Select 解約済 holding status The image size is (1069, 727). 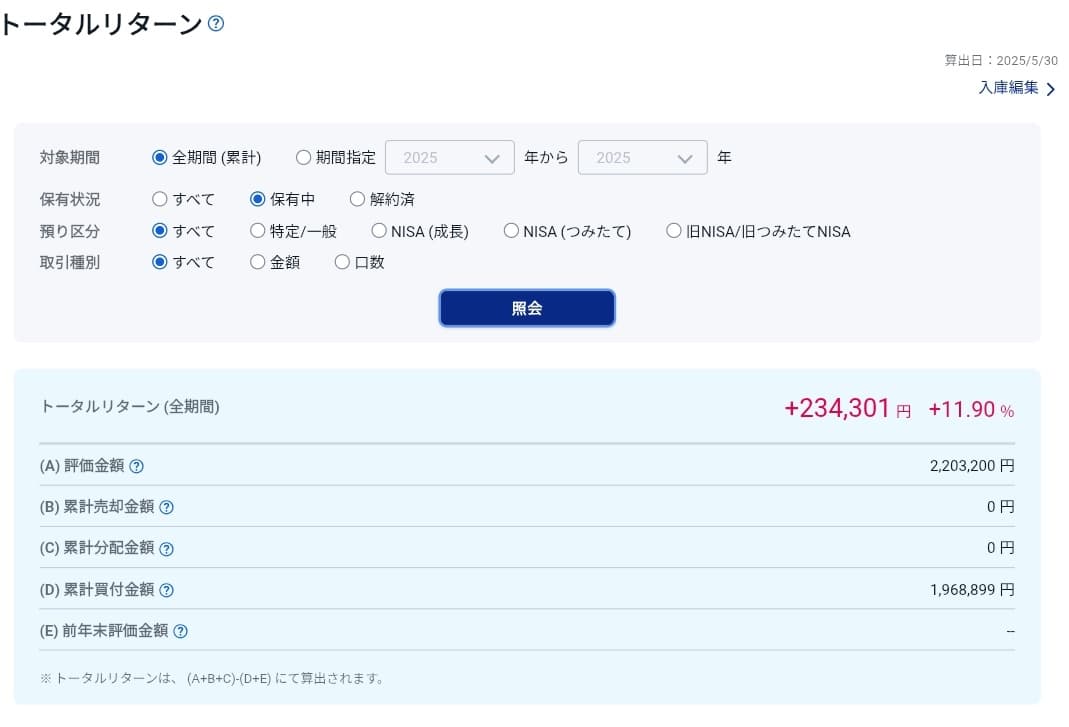358,199
